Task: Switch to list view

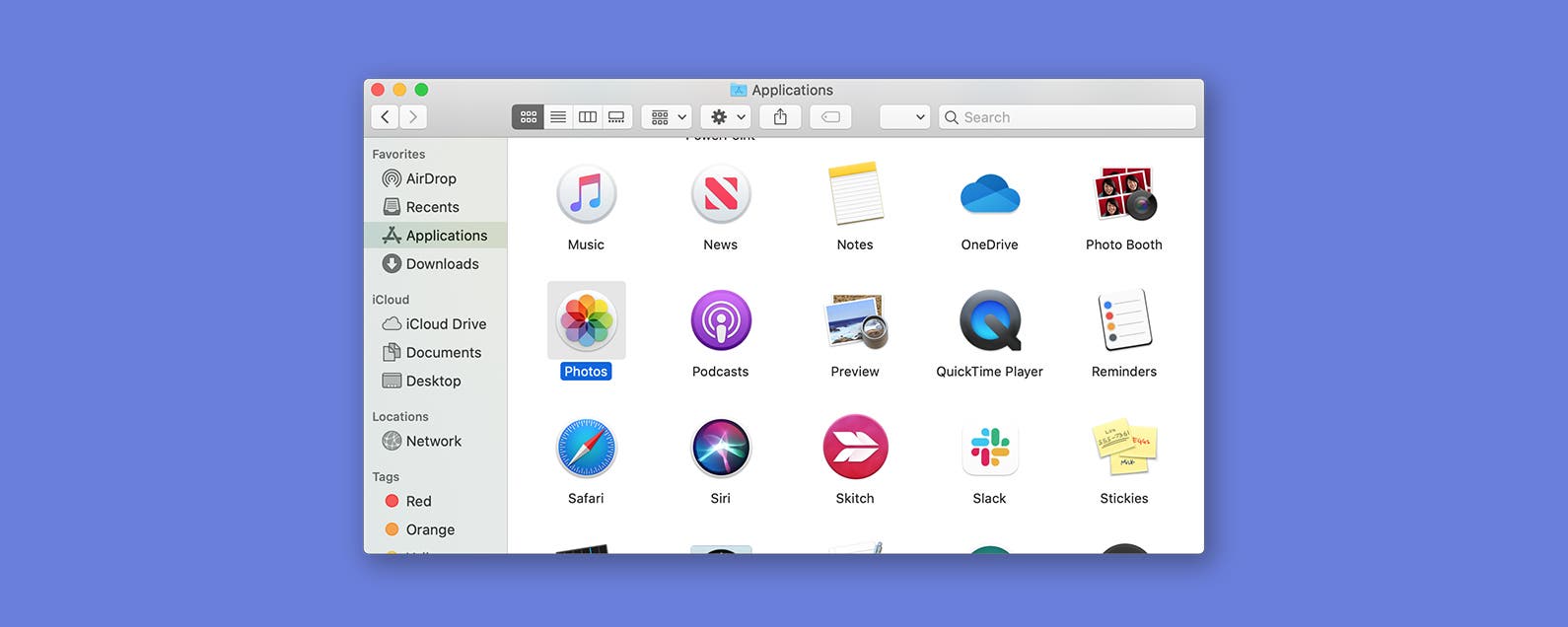Action: pyautogui.click(x=558, y=117)
